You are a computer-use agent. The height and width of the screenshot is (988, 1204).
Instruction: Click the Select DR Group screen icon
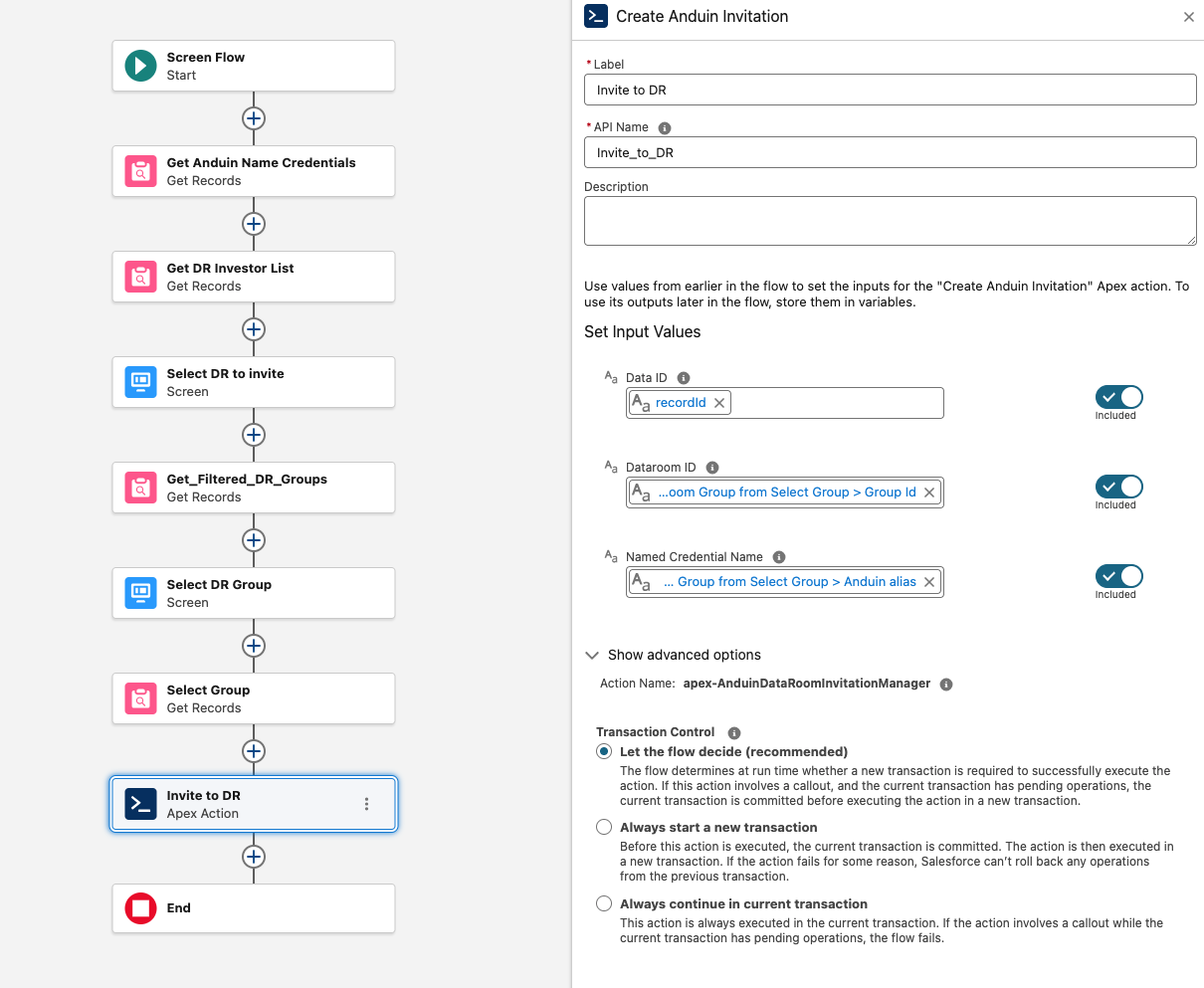pyautogui.click(x=140, y=593)
